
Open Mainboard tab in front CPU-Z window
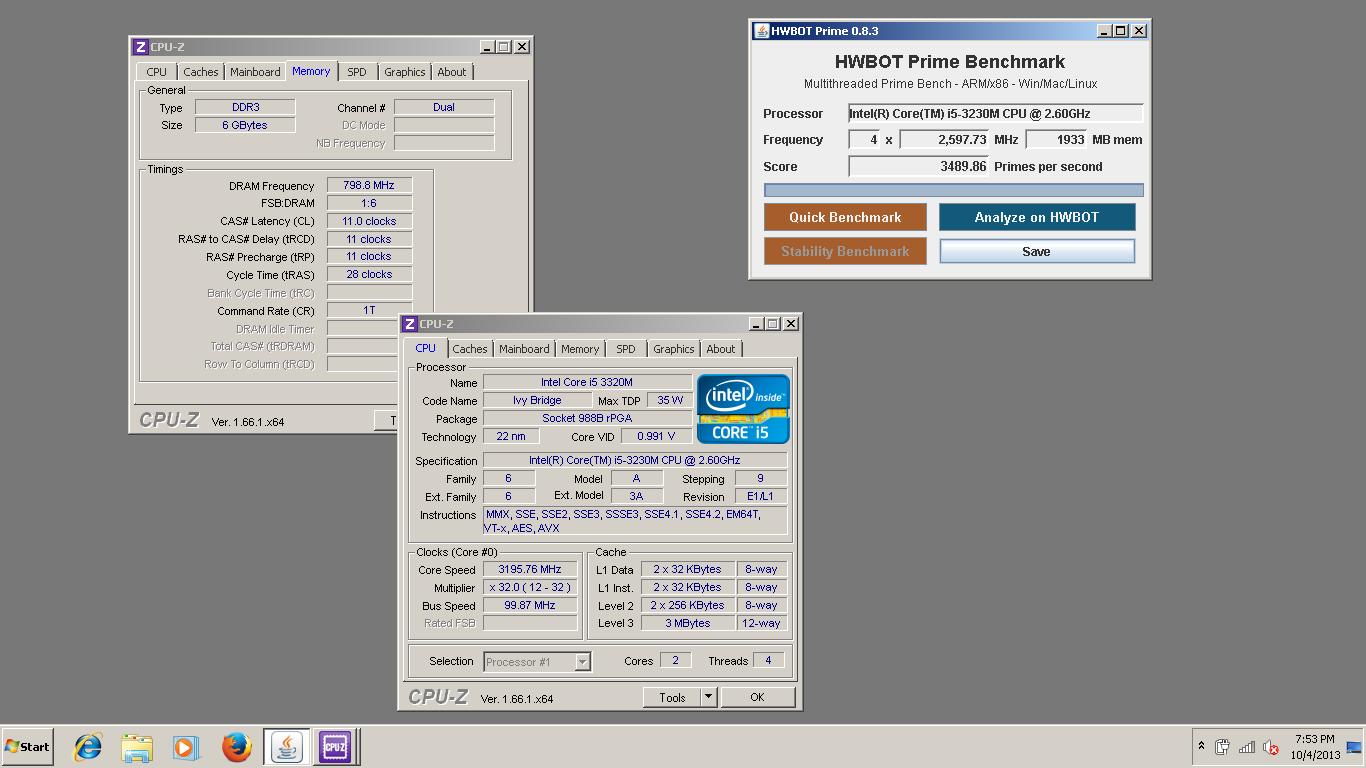[524, 349]
